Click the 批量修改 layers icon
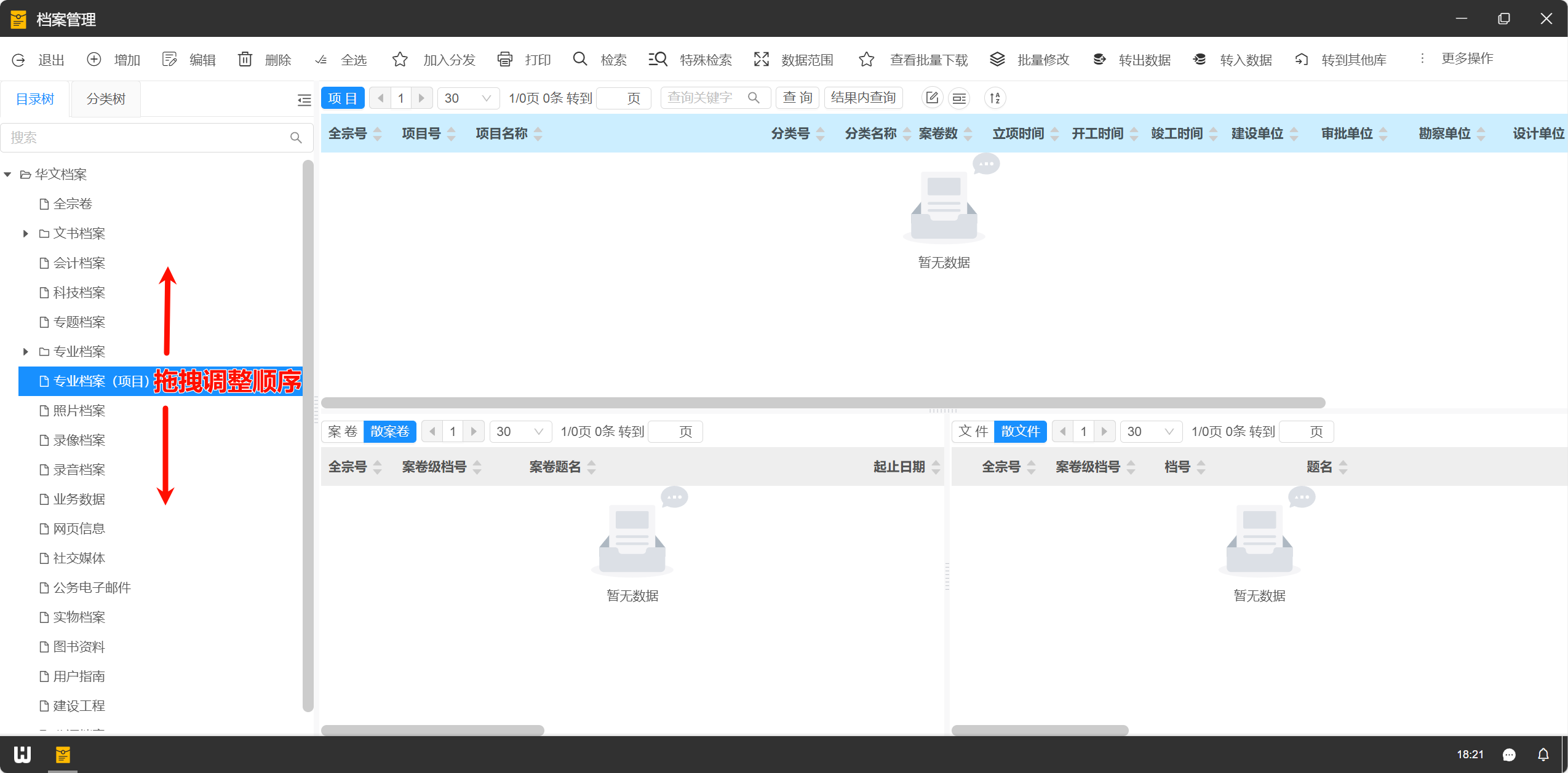 [997, 59]
